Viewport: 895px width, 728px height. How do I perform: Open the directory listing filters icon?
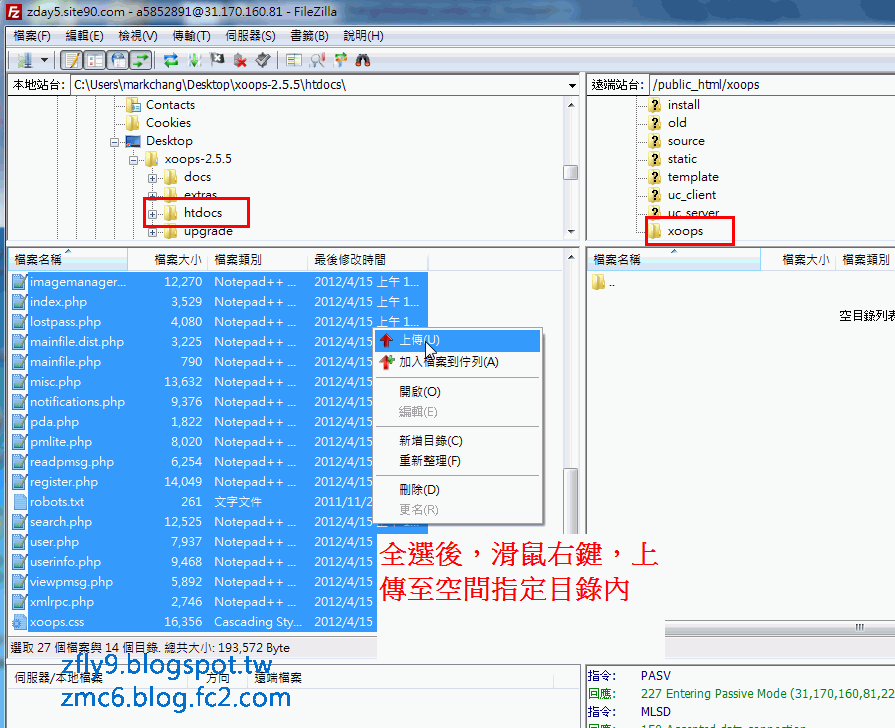click(x=294, y=60)
